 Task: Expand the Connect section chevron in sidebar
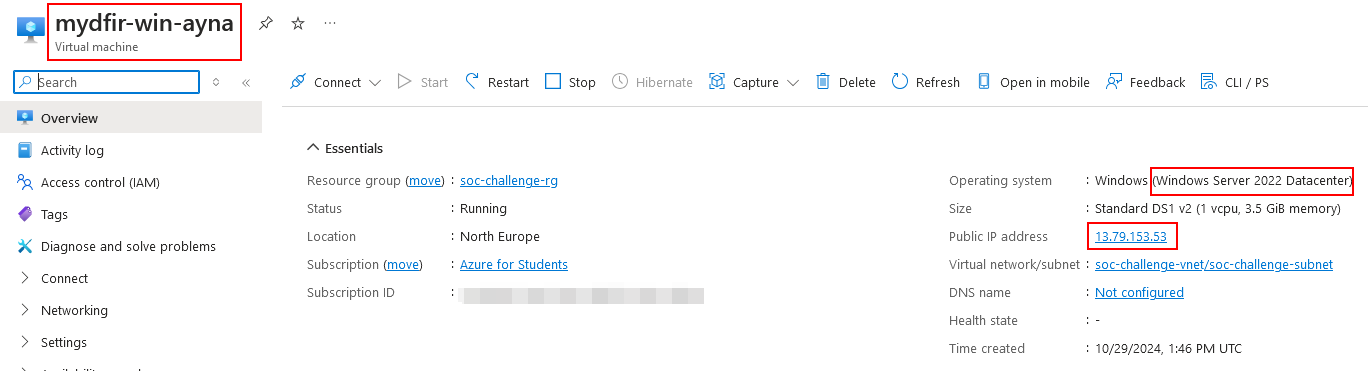(x=25, y=278)
